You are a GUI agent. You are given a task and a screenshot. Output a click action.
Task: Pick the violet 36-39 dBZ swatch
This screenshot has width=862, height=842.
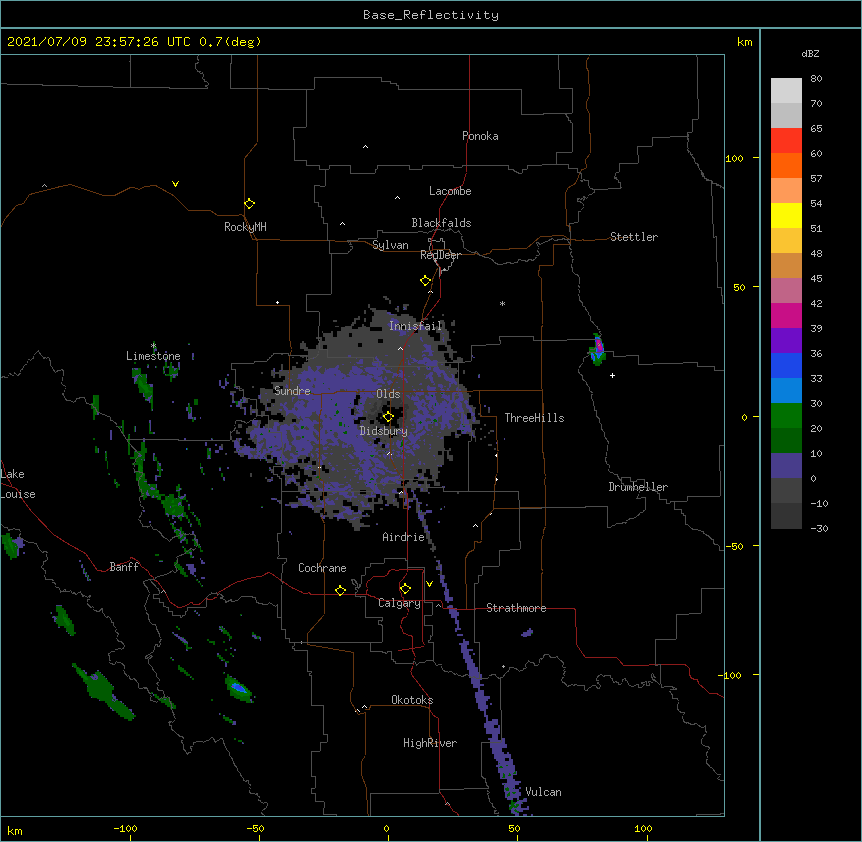click(786, 341)
